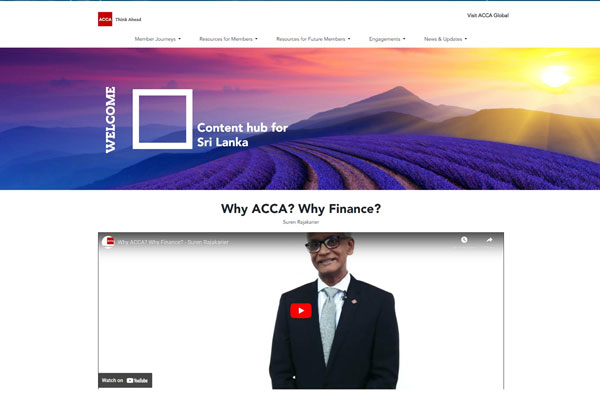Expand Resources for Future Members dropdown
Viewport: 600px width, 400px height.
click(x=313, y=39)
